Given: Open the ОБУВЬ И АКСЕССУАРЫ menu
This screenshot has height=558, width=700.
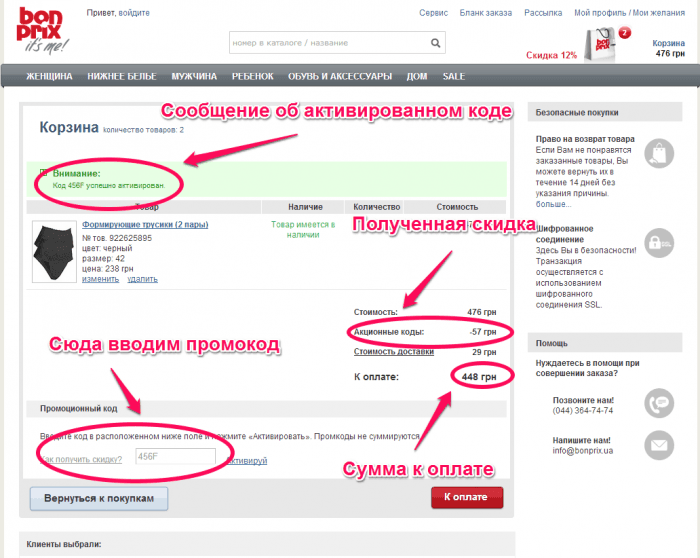Looking at the screenshot, I should tap(340, 76).
